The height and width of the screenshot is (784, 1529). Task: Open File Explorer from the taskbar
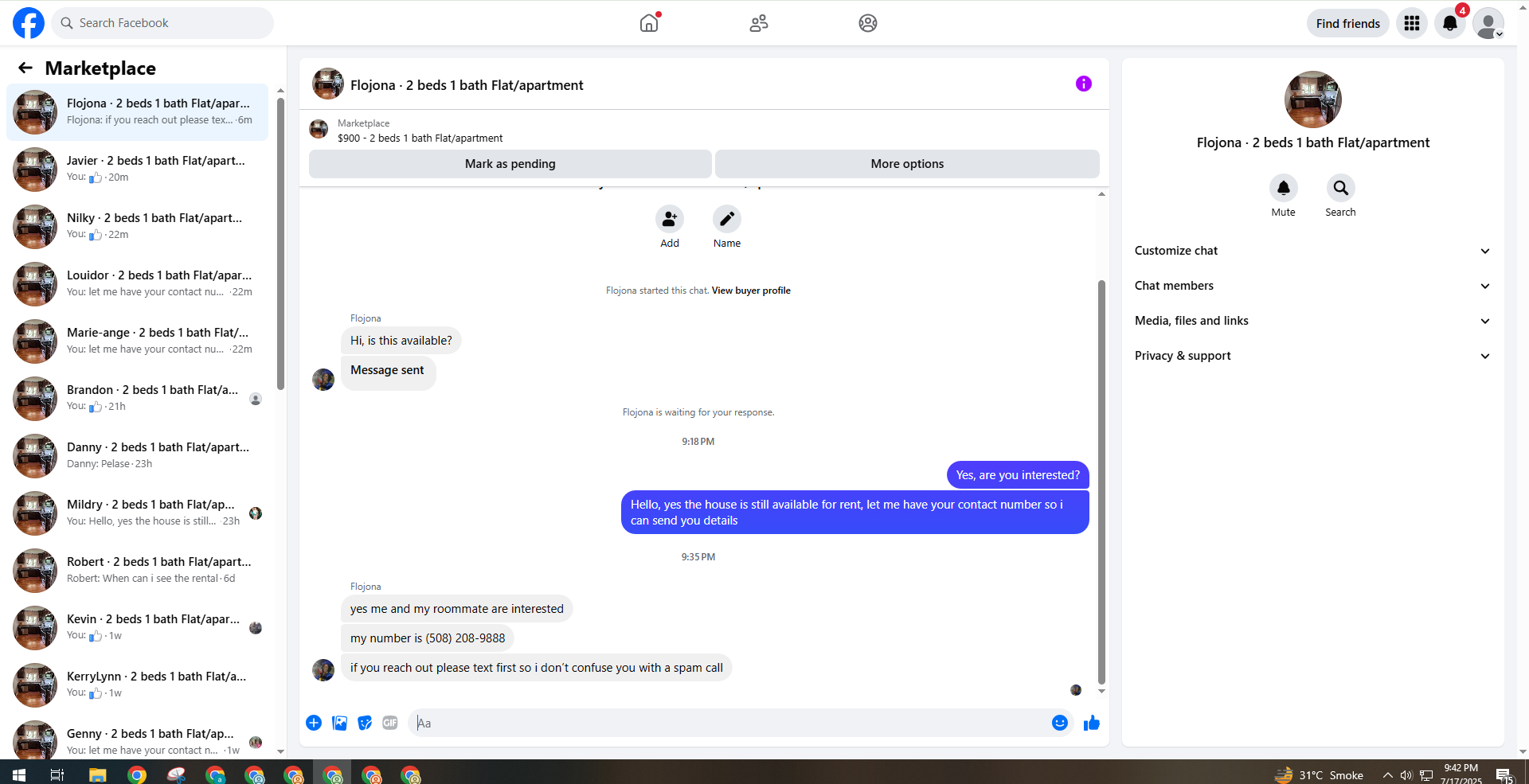(x=97, y=774)
